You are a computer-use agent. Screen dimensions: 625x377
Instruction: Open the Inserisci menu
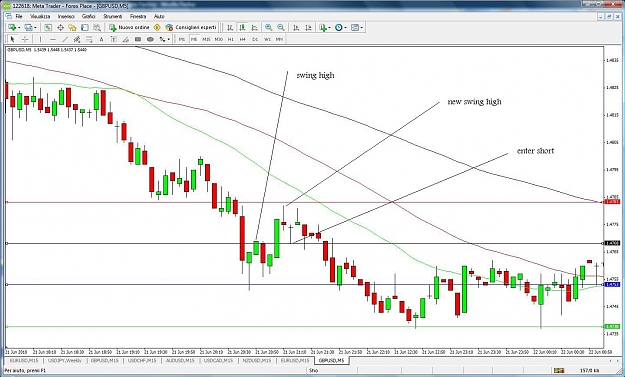66,16
